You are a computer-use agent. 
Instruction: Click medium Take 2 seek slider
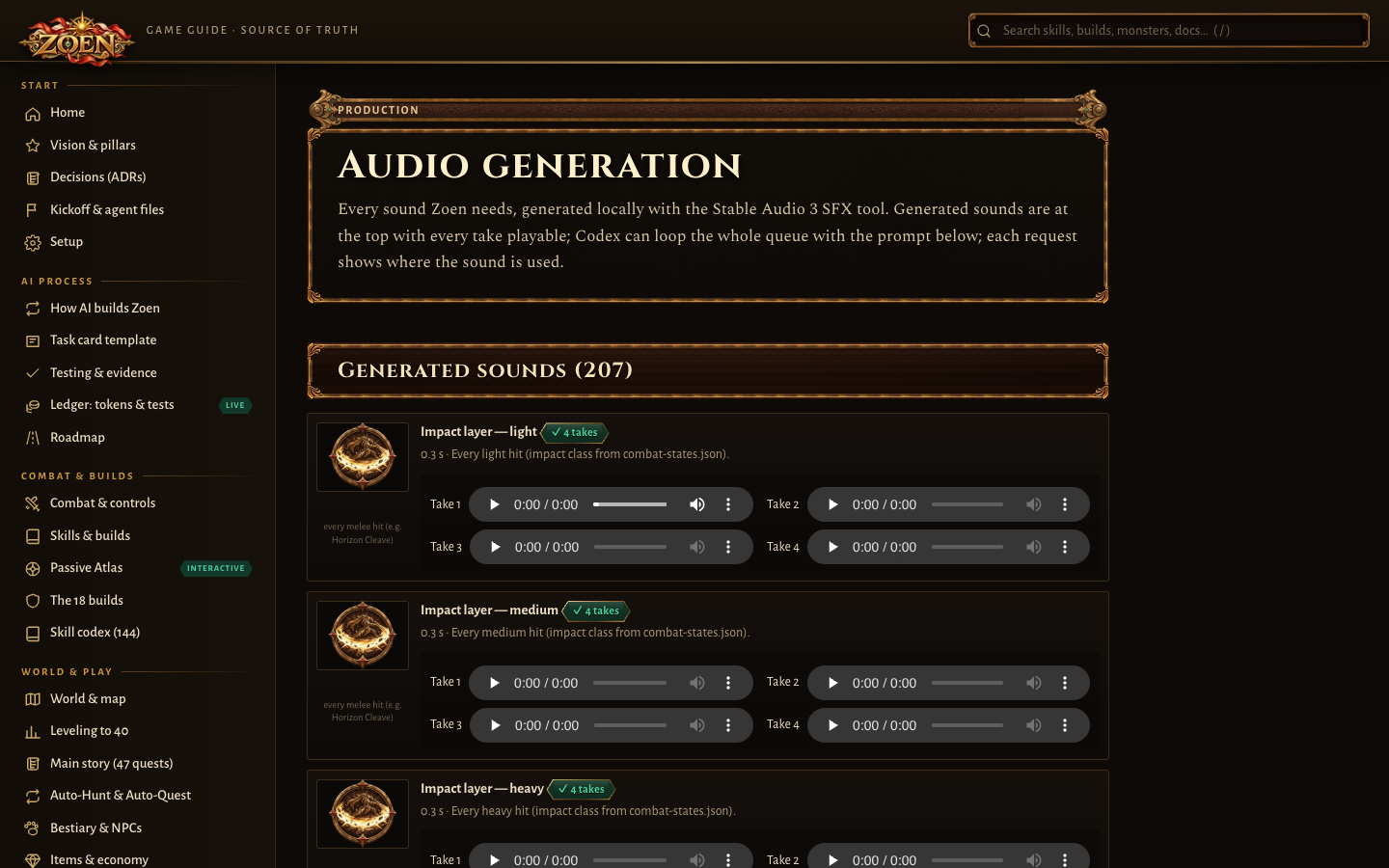(x=967, y=683)
